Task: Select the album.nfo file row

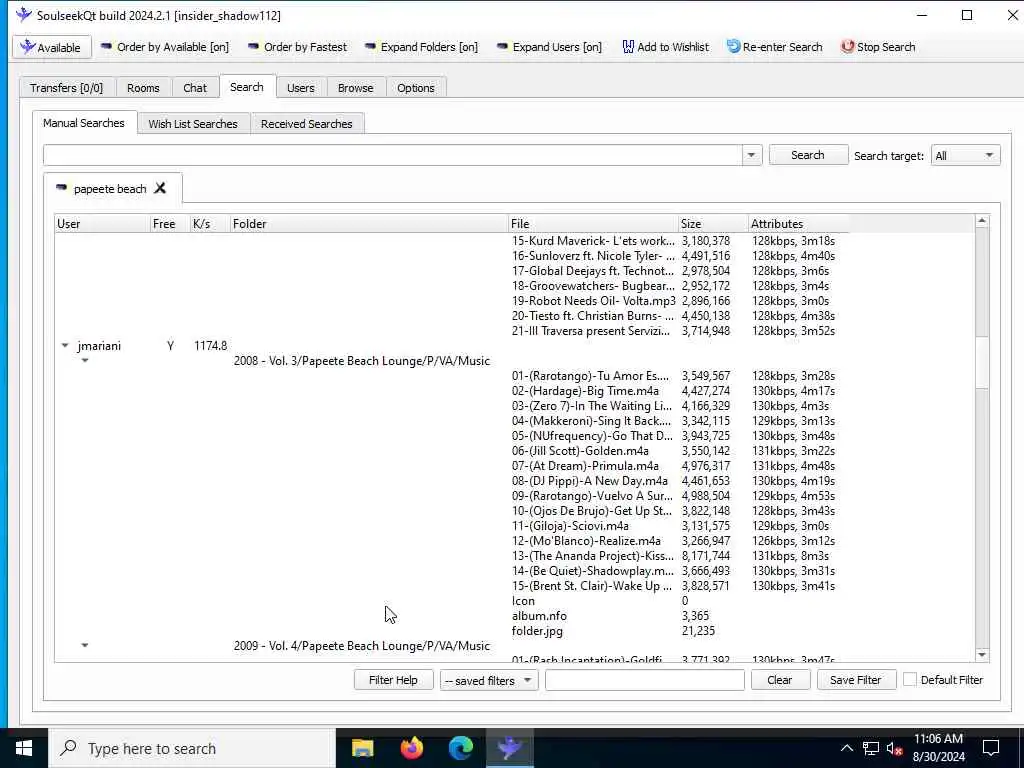Action: point(539,616)
